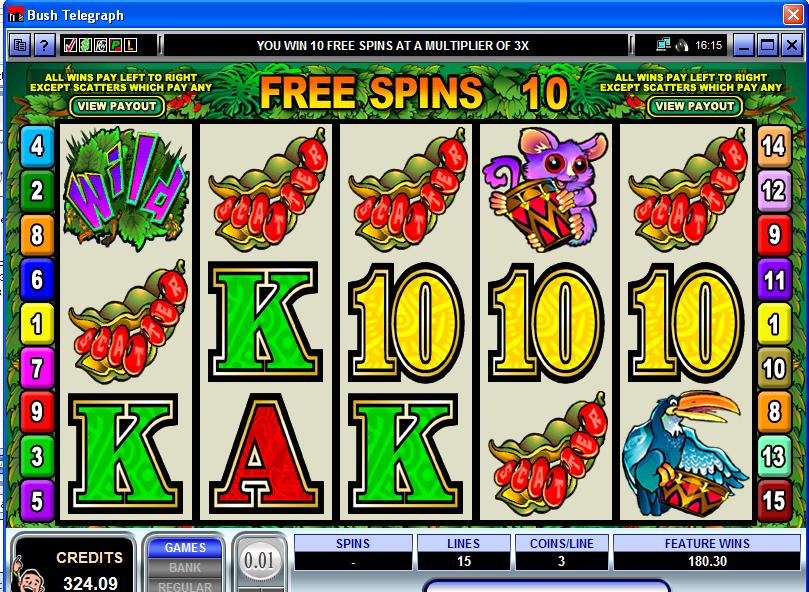Click the purple bushbaby drum symbol

point(546,189)
